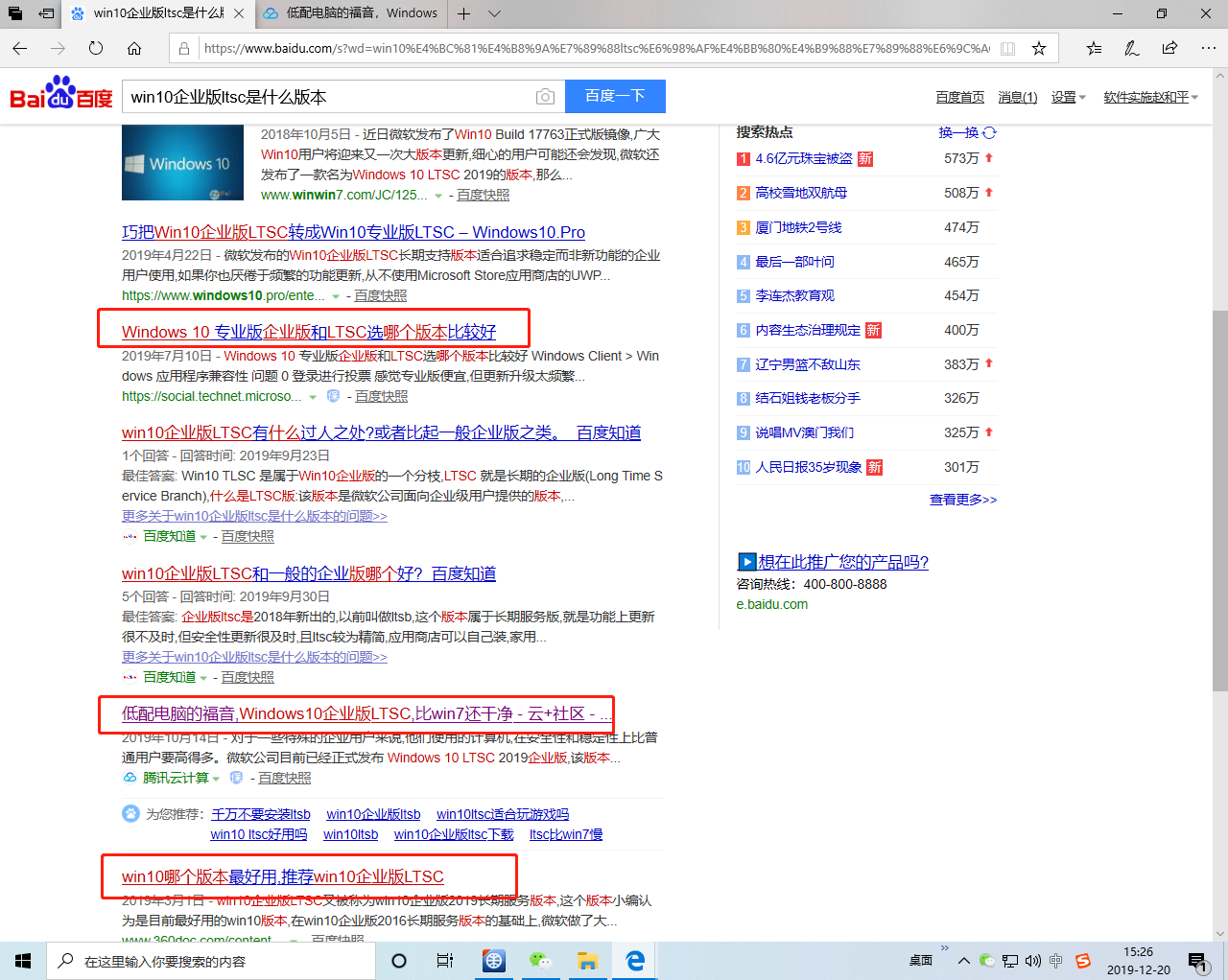The width and height of the screenshot is (1228, 980).
Task: Open the Favorites hub icon in Edge toolbar
Action: click(x=1093, y=47)
